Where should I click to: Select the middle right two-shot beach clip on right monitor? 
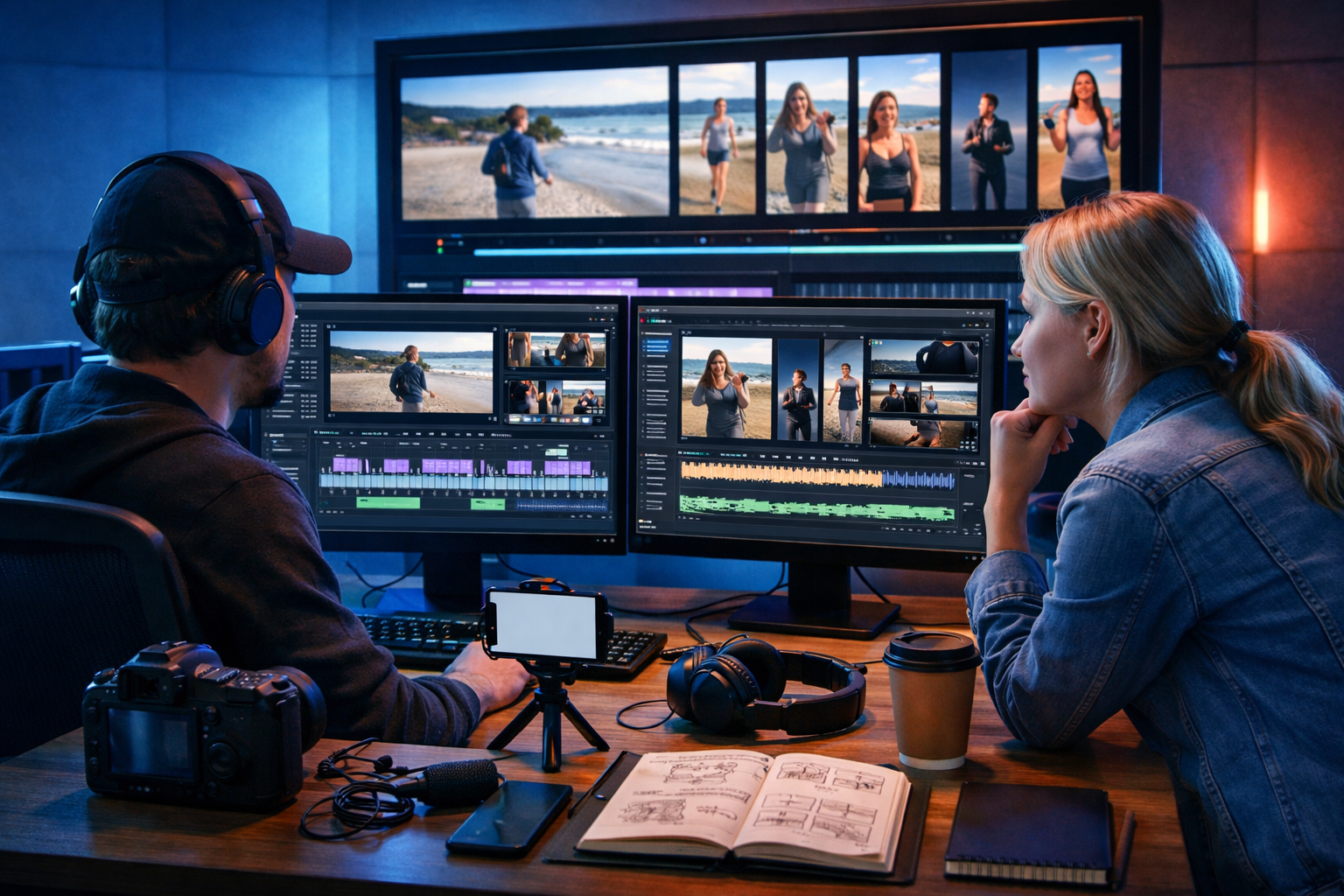point(923,397)
